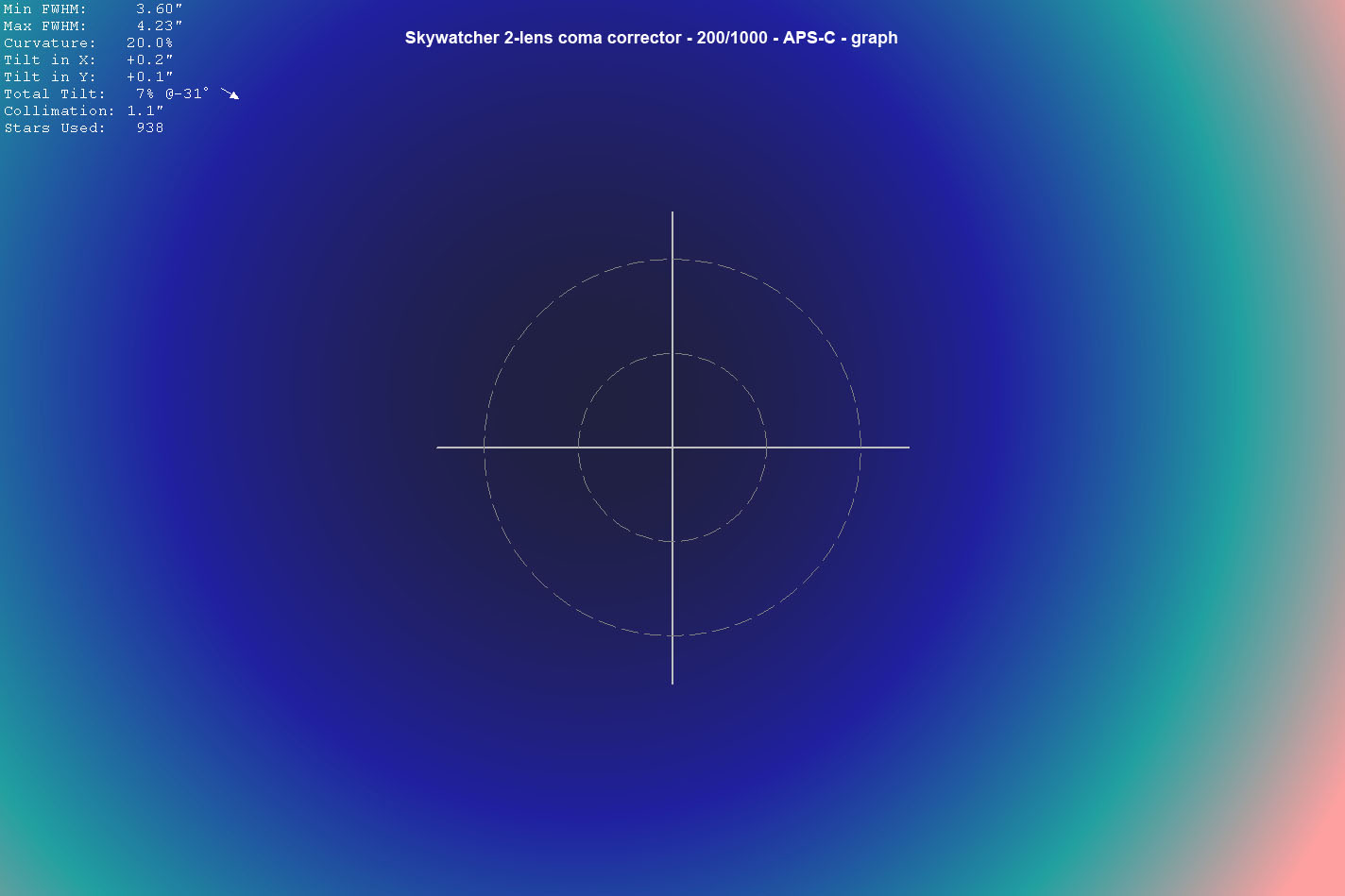Click the Tilt in Y value +0.1"

(149, 77)
